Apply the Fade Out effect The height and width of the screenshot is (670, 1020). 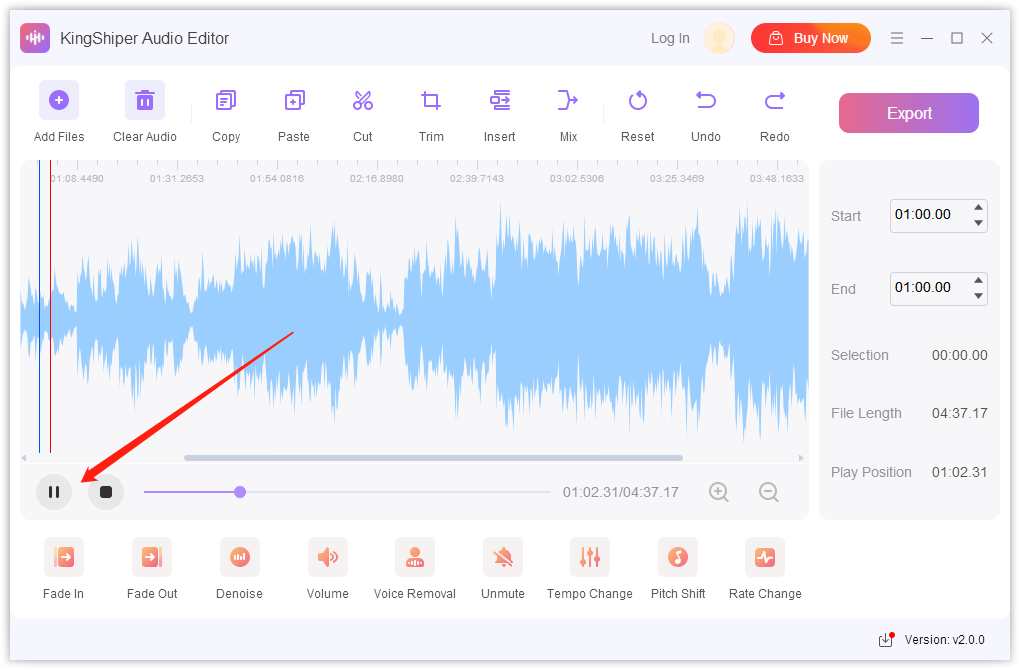click(152, 557)
